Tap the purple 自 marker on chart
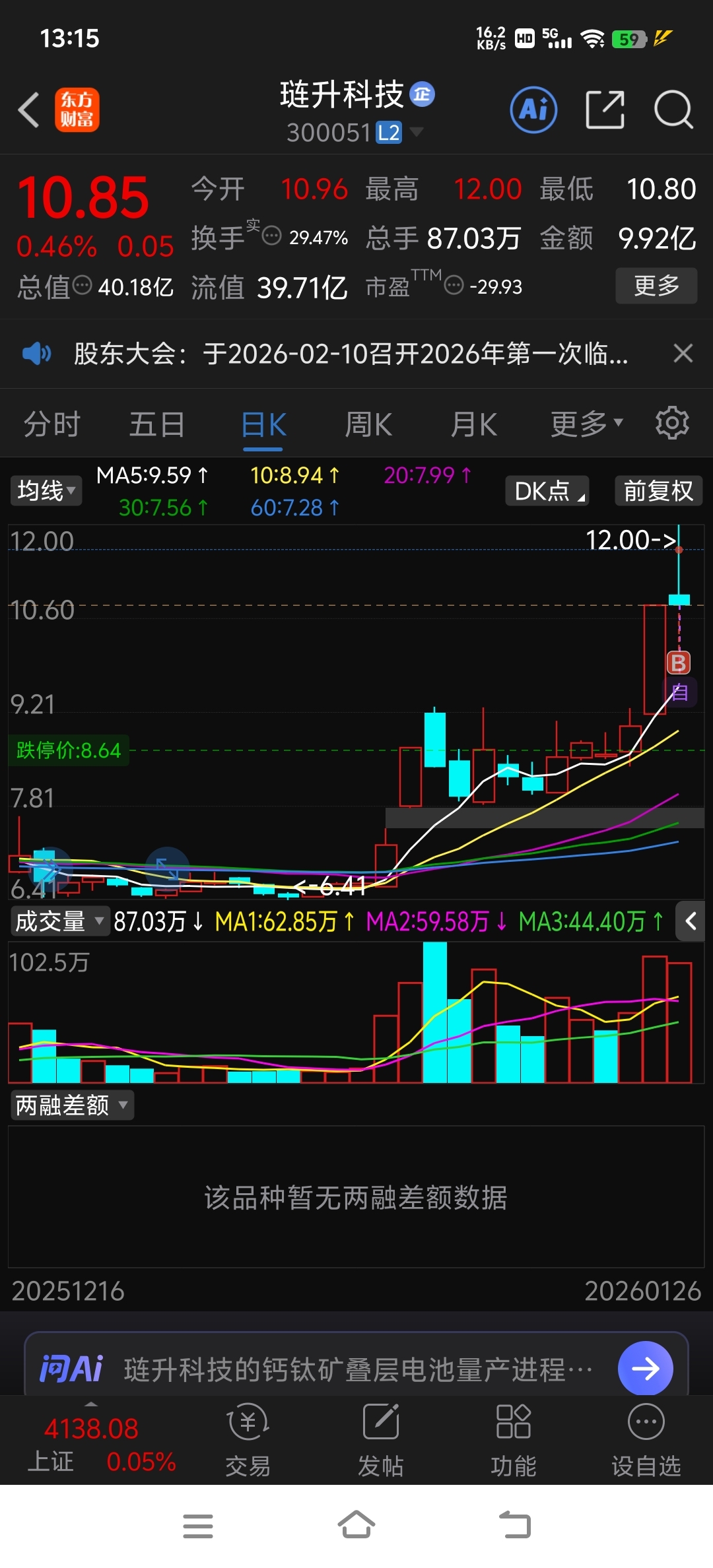The width and height of the screenshot is (713, 1568). [x=679, y=692]
